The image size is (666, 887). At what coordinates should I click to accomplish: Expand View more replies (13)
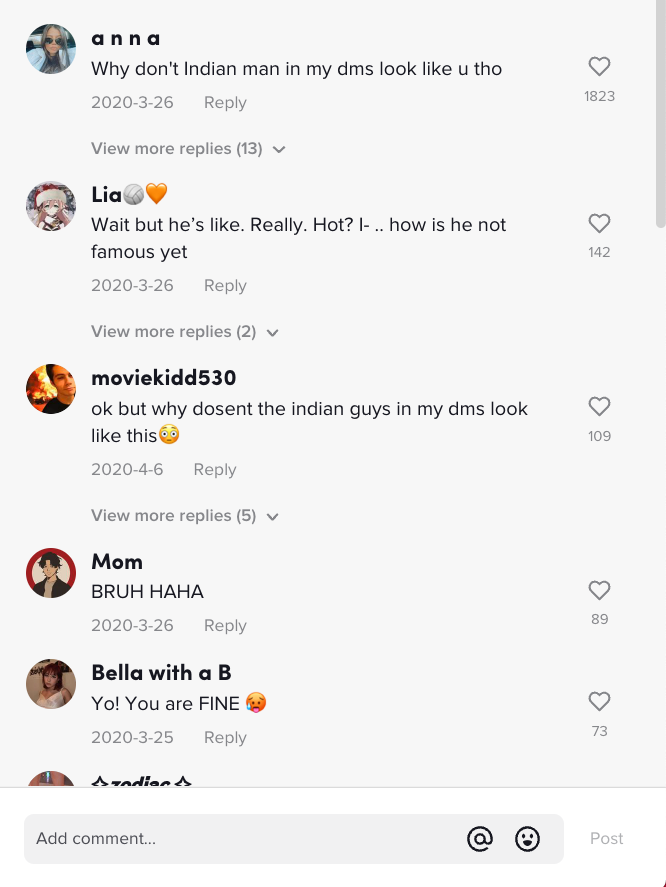(x=188, y=149)
